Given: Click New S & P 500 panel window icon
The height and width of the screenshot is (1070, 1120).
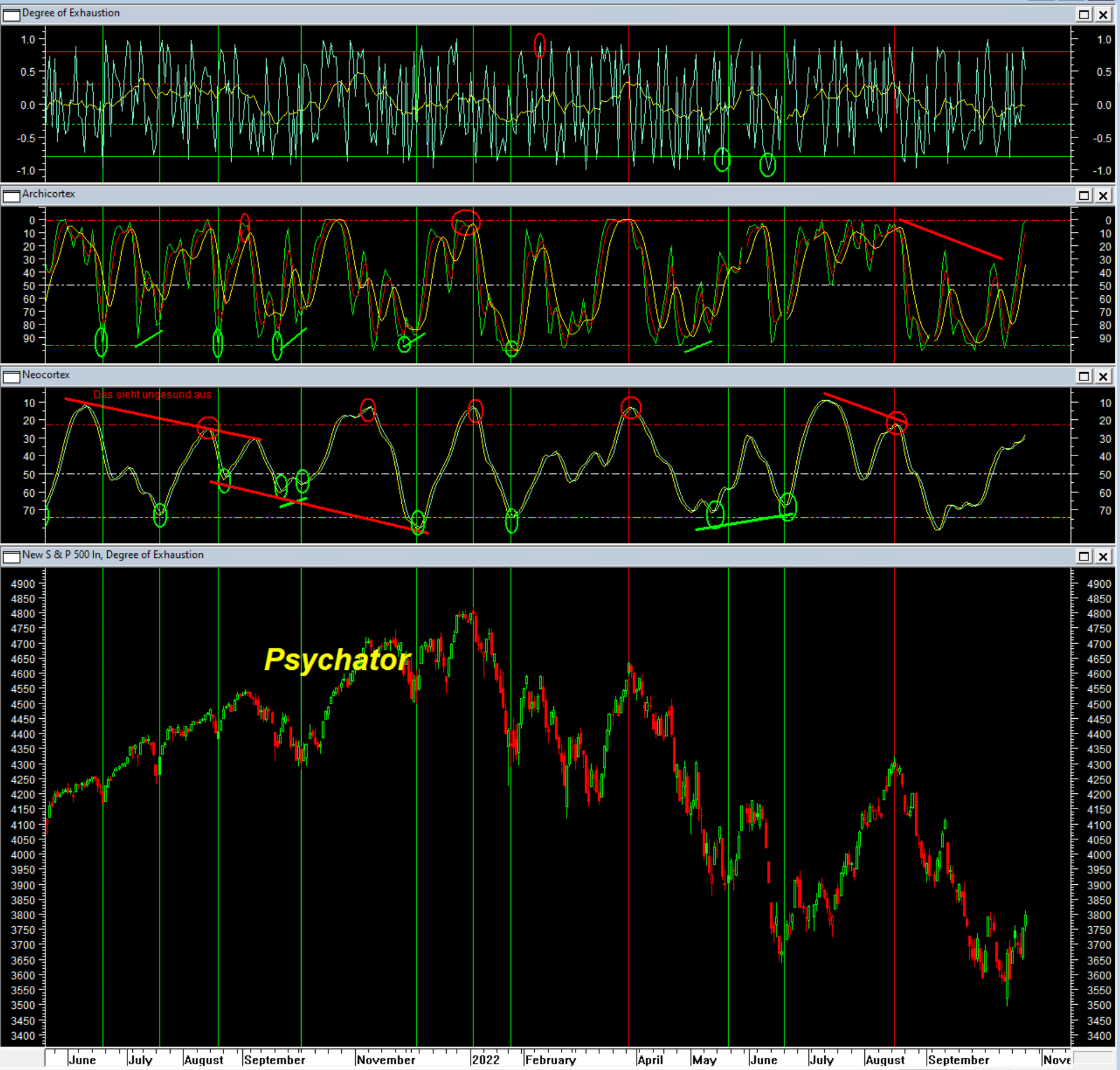Looking at the screenshot, I should (x=10, y=557).
